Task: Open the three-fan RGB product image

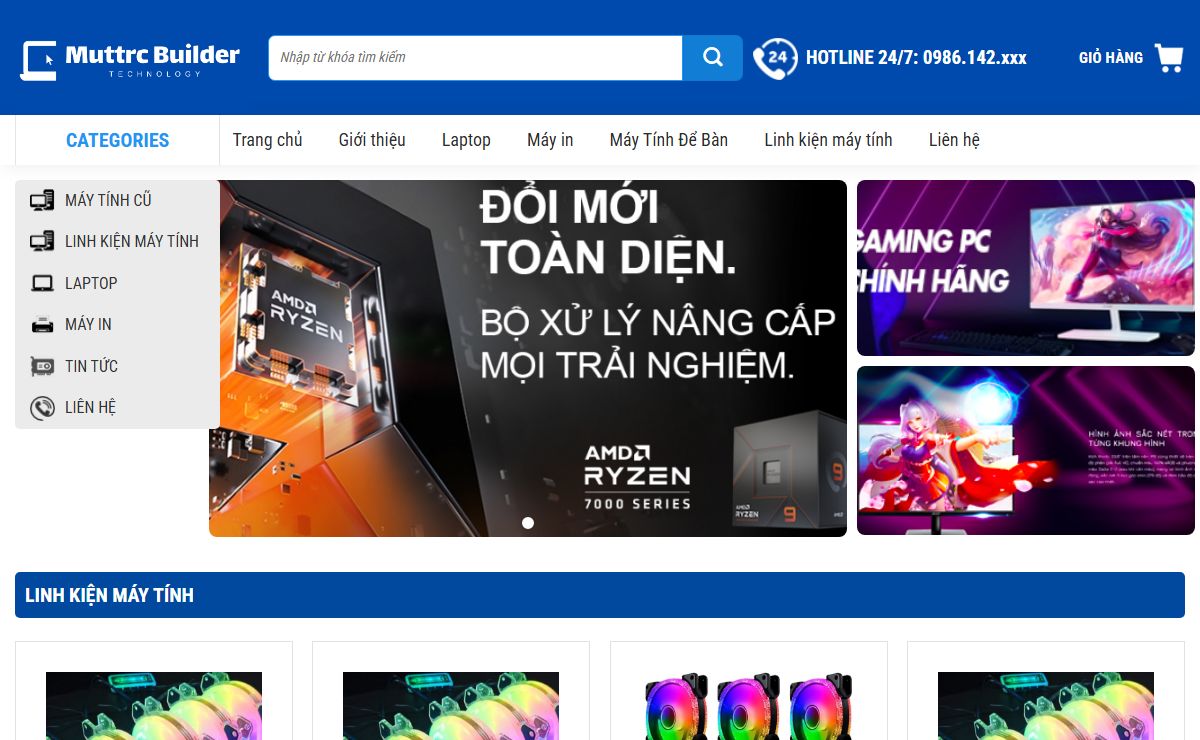Action: [748, 706]
